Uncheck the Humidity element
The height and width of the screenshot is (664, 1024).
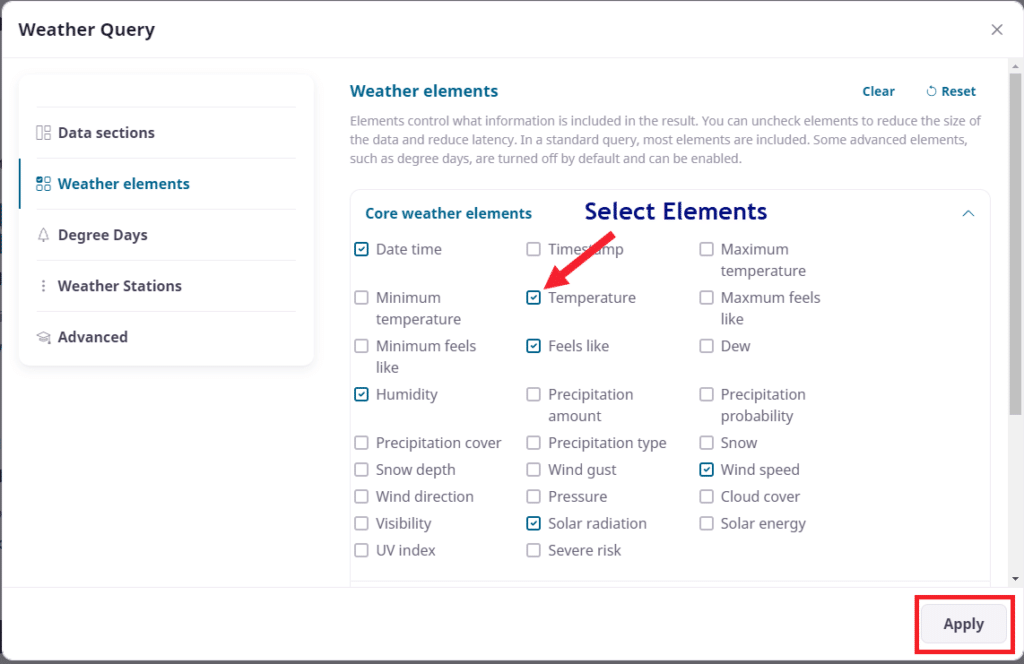(361, 394)
